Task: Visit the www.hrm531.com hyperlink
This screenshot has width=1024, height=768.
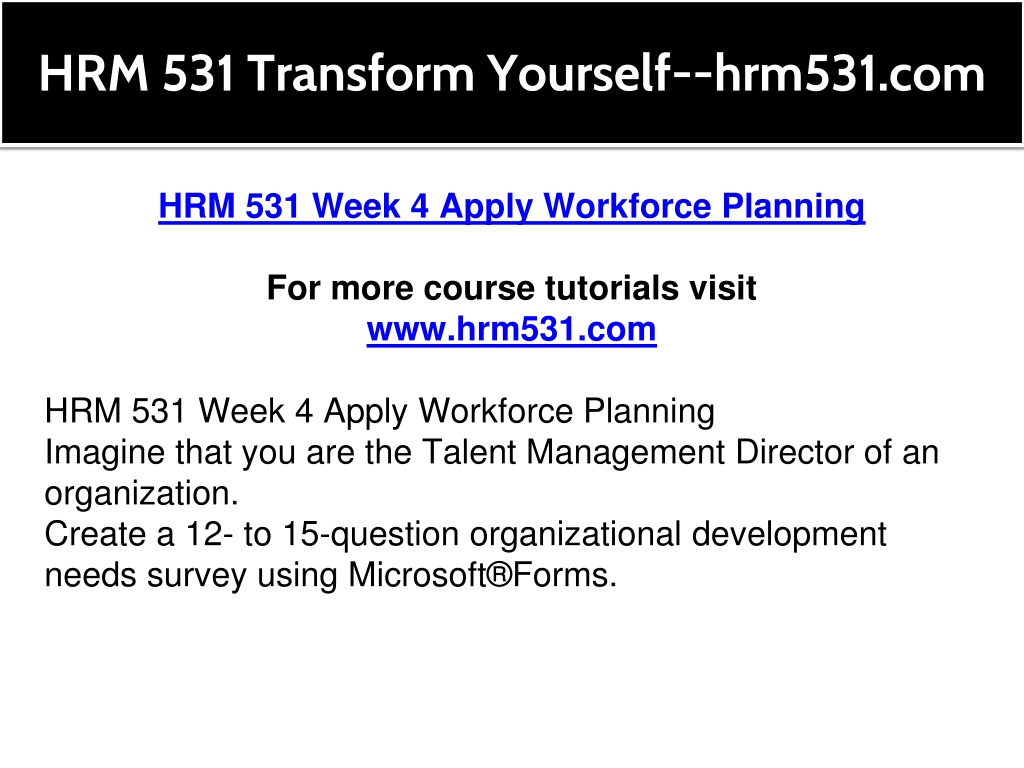Action: coord(511,329)
